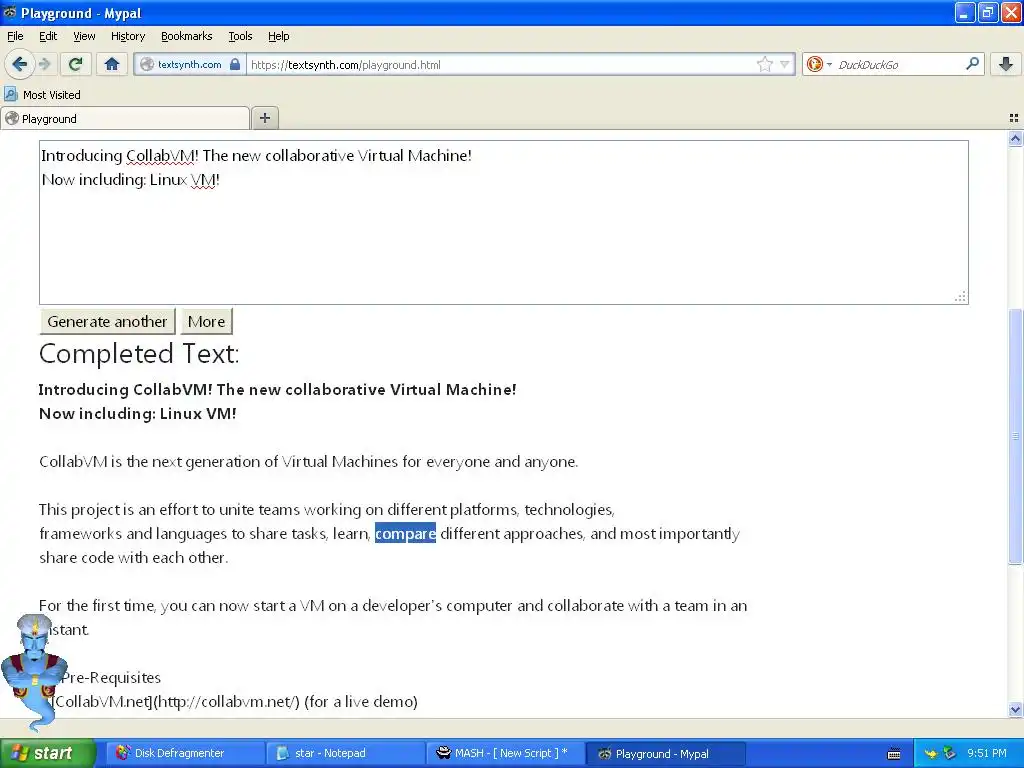Click the Mypal raccoon title bar icon
Viewport: 1024px width, 768px height.
(x=9, y=12)
